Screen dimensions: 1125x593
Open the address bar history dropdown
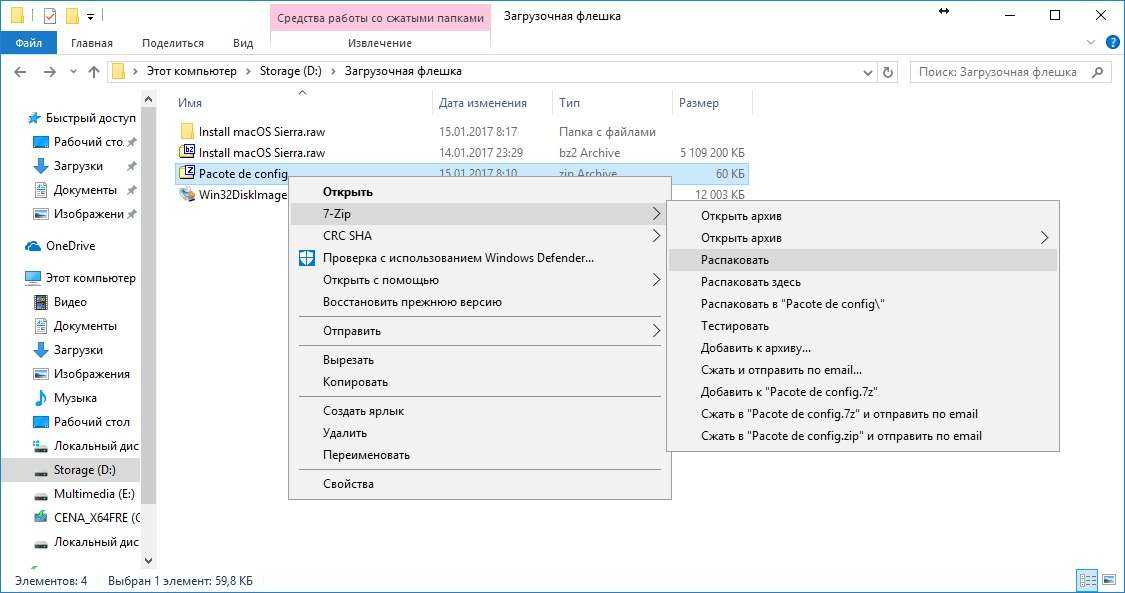click(867, 72)
